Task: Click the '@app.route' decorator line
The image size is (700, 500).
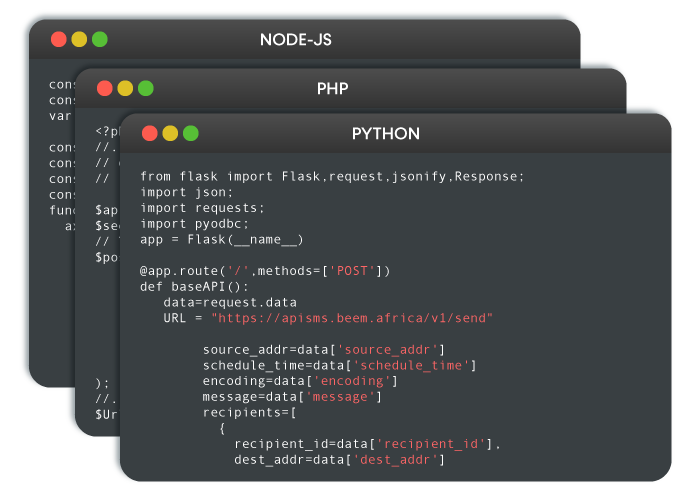Action: coord(265,271)
